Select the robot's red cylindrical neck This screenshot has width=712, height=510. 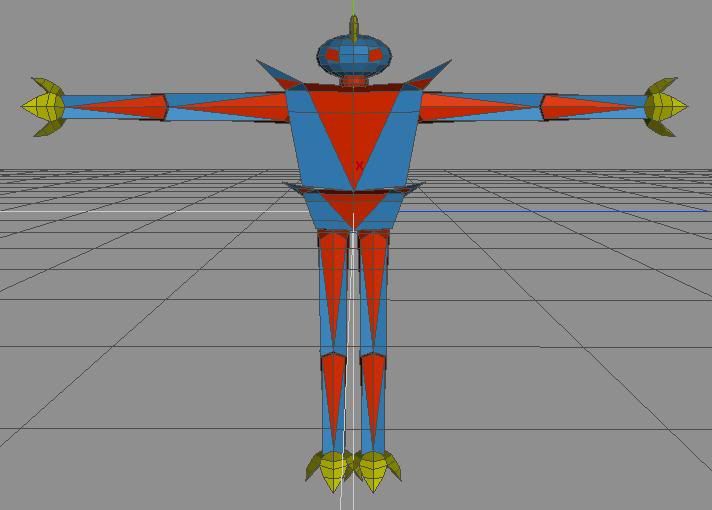coord(354,81)
